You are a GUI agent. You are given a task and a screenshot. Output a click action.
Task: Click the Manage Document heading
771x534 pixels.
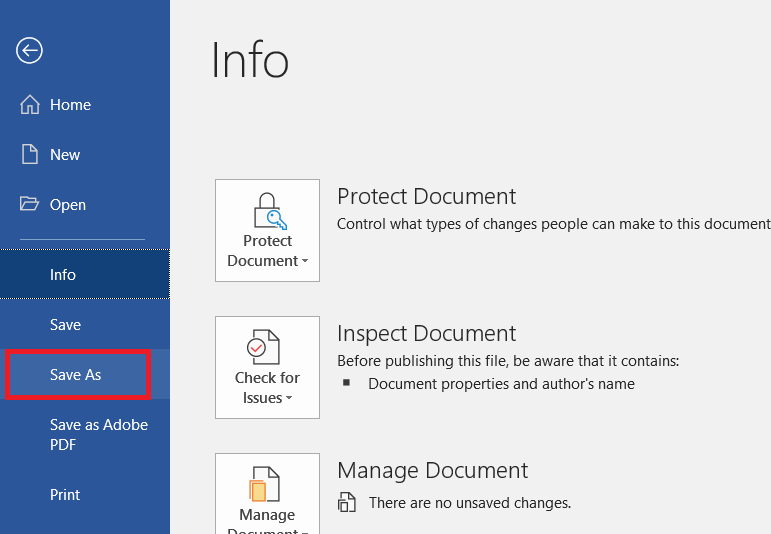click(x=432, y=471)
